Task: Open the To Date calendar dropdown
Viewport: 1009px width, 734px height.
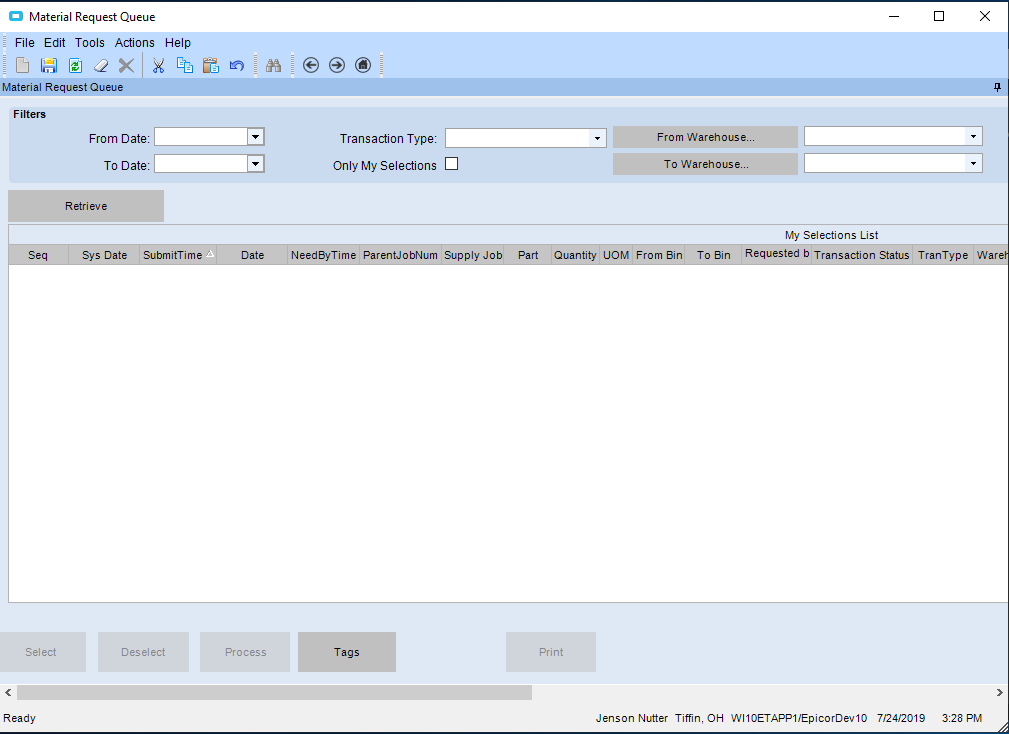Action: 255,164
